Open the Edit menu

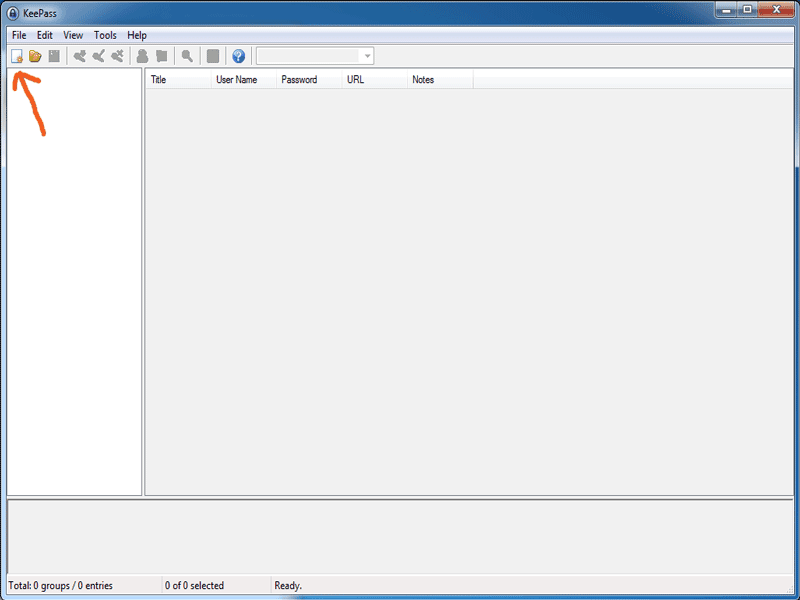(x=45, y=35)
